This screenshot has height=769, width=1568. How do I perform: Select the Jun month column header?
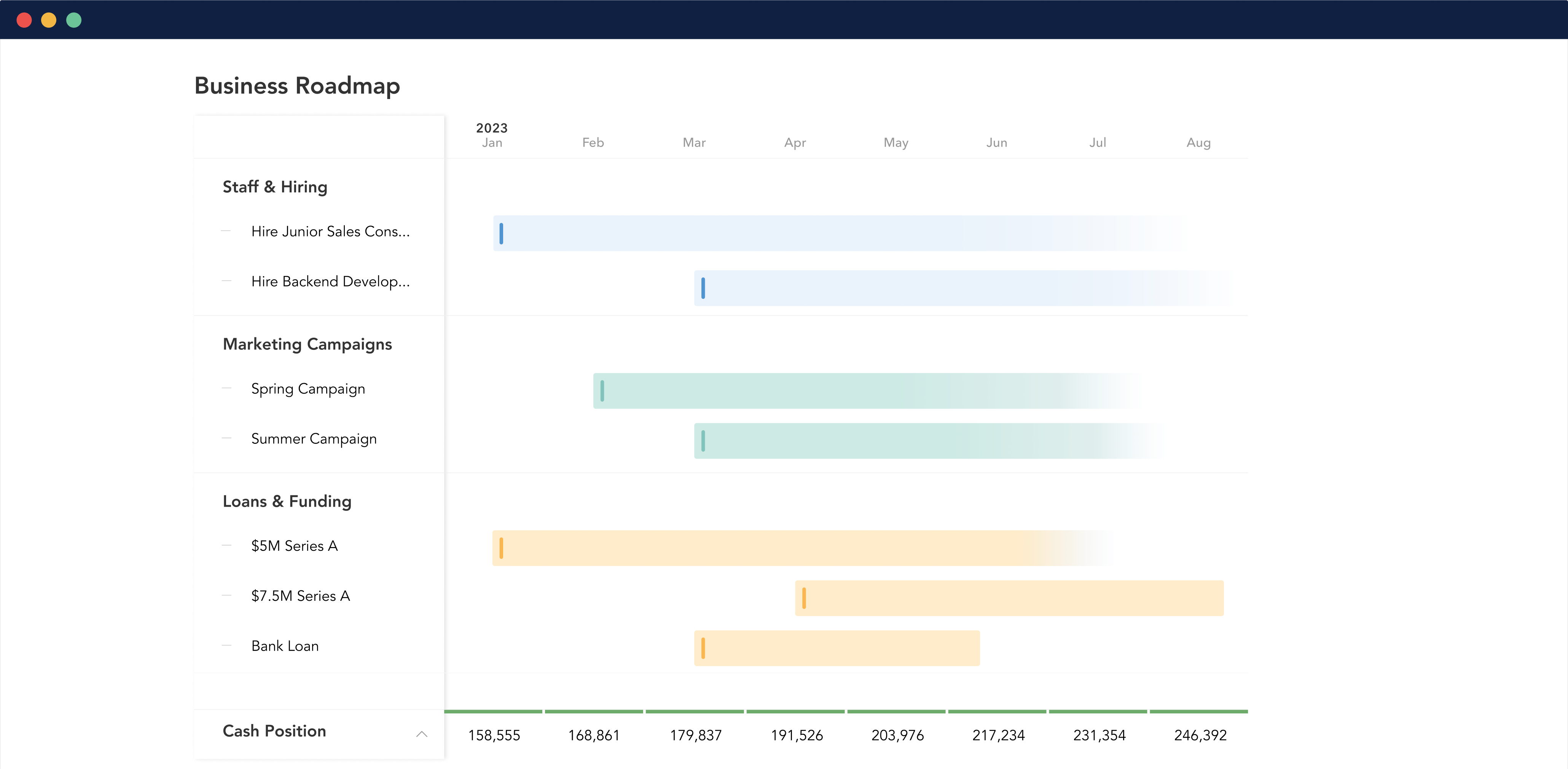click(x=996, y=142)
